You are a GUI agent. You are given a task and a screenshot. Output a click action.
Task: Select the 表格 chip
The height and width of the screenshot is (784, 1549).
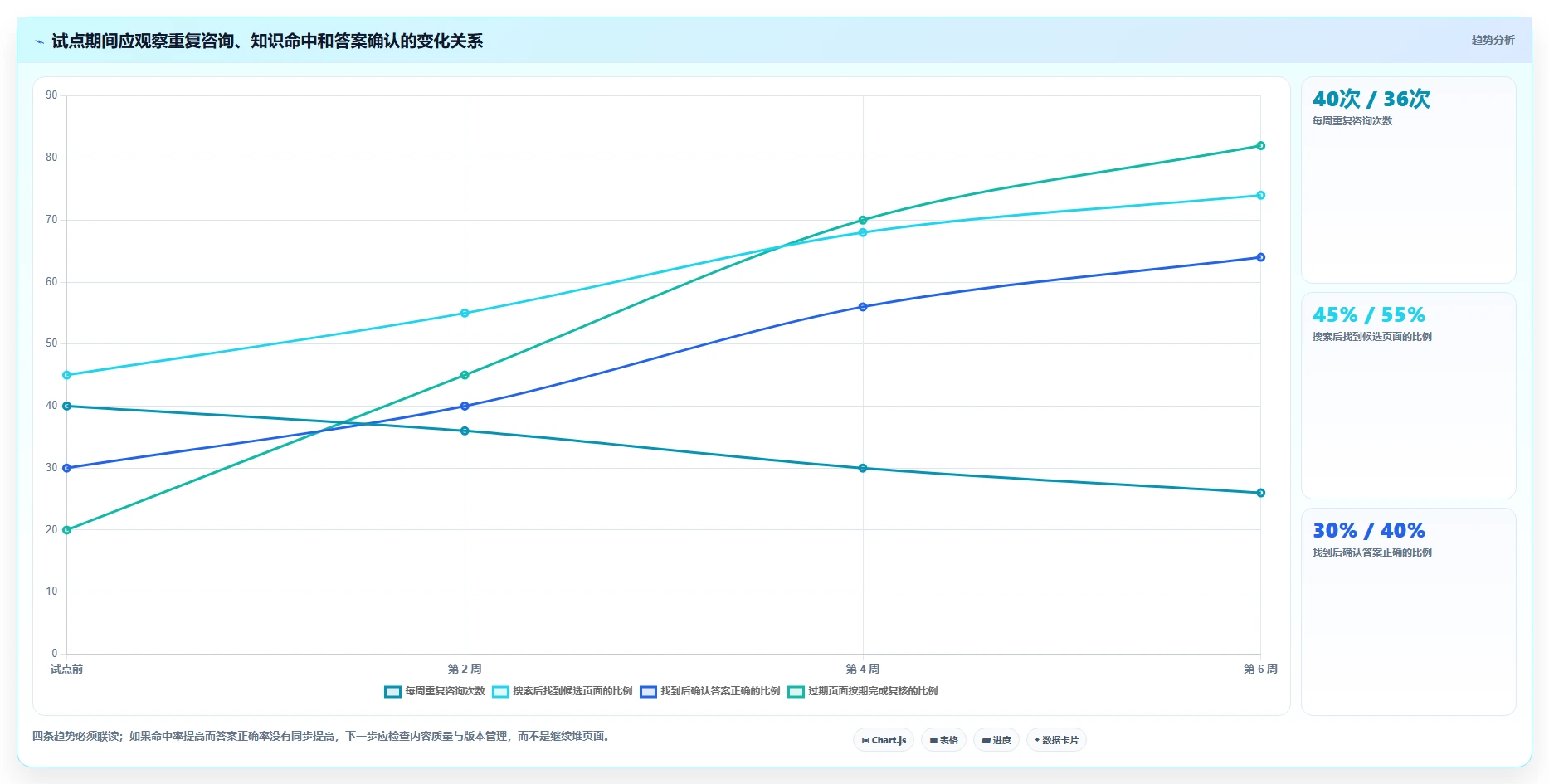943,740
